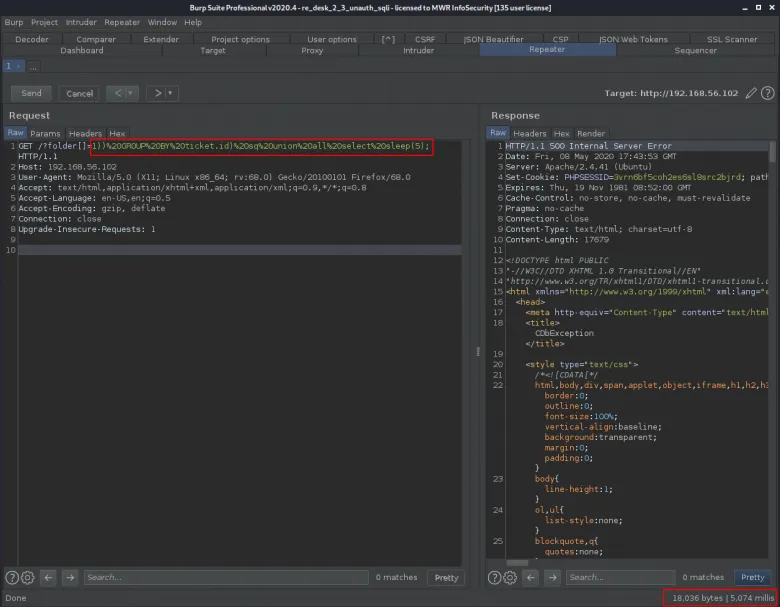
Task: Show Request Hex view
Action: point(117,133)
